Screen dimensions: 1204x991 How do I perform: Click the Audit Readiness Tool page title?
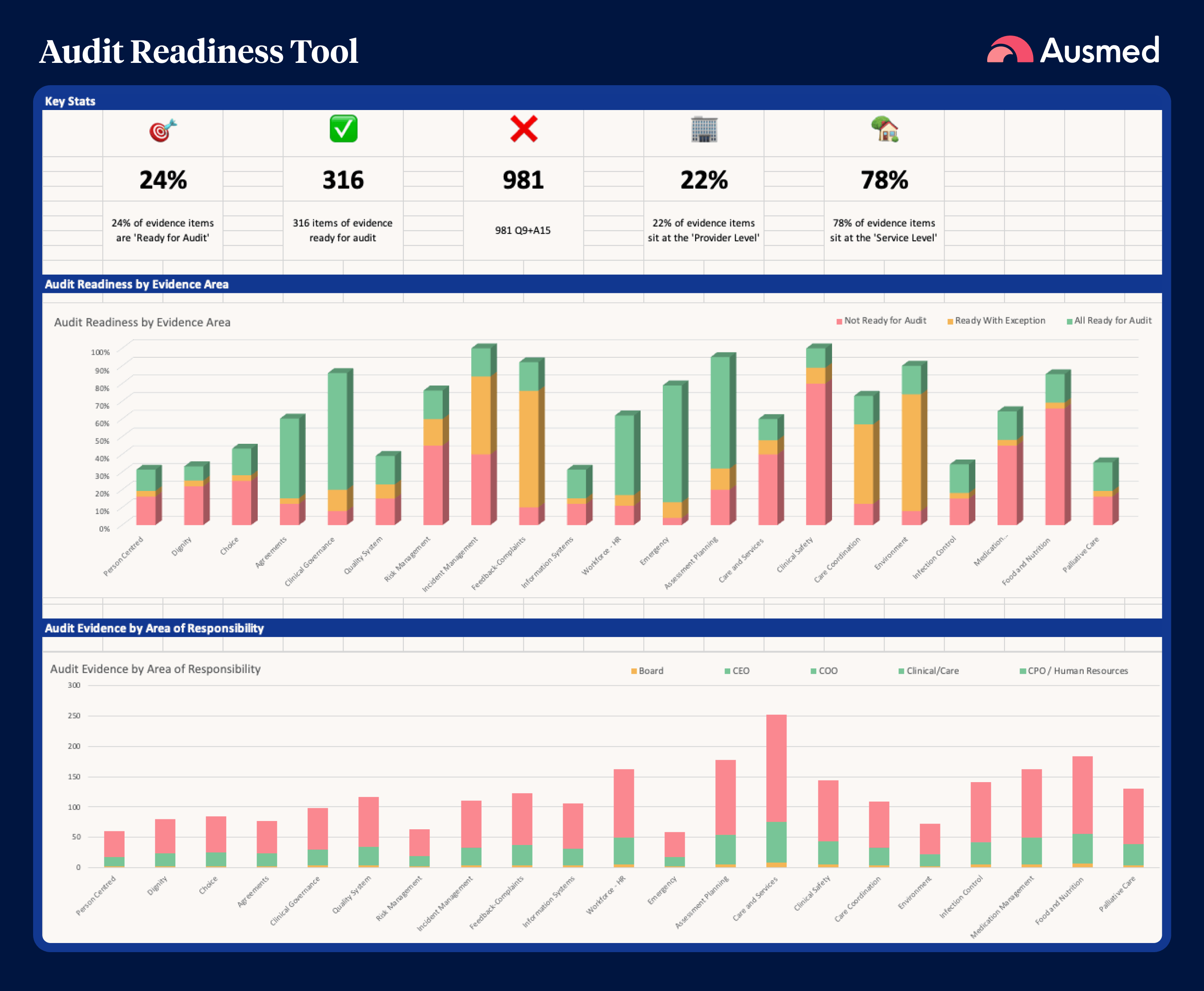(199, 51)
